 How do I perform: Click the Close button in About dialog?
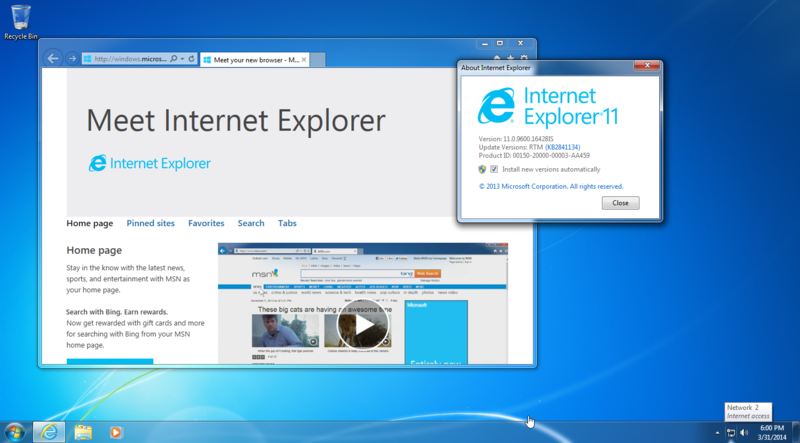620,203
